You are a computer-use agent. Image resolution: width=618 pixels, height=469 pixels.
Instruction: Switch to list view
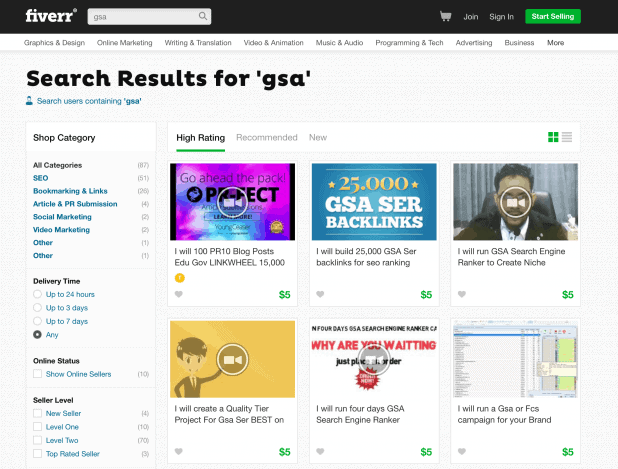click(x=567, y=137)
